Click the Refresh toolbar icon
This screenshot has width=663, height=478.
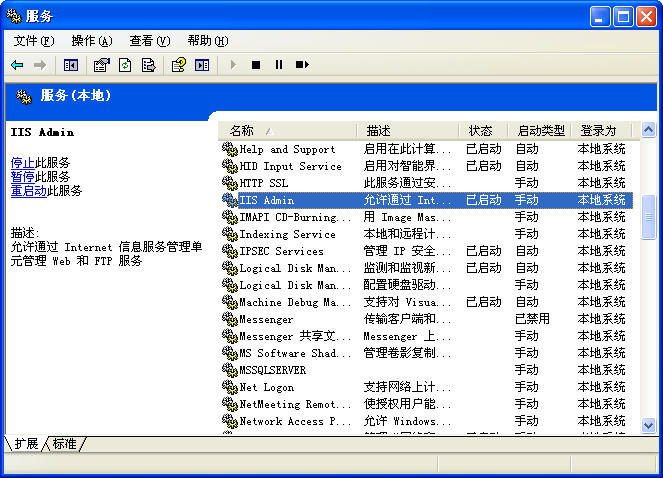pos(125,65)
